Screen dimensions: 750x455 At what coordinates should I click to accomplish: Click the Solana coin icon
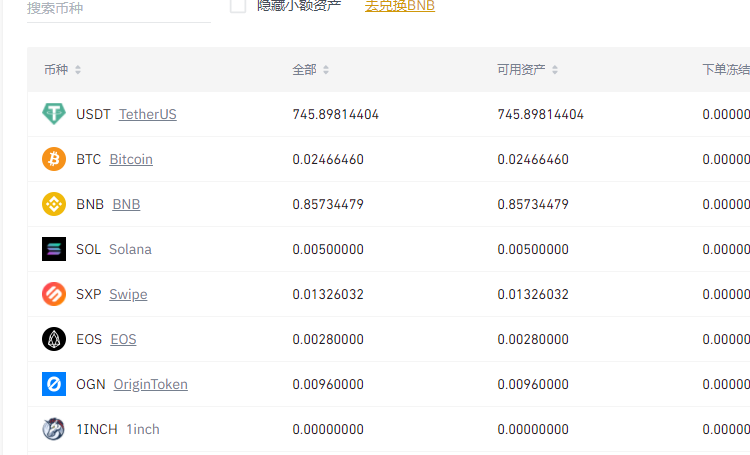pyautogui.click(x=54, y=249)
